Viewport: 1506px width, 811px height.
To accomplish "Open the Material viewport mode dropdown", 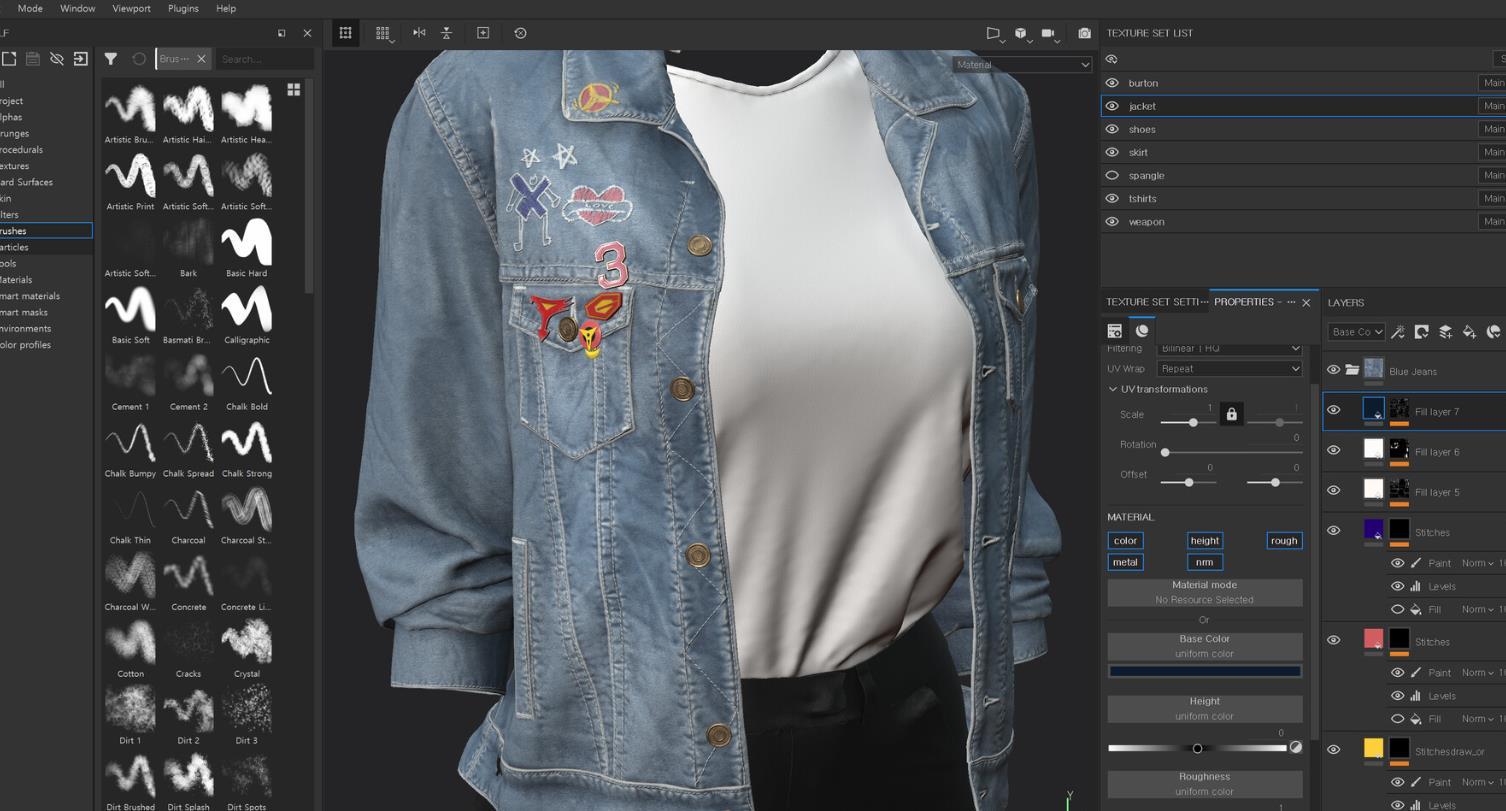I will 1021,65.
